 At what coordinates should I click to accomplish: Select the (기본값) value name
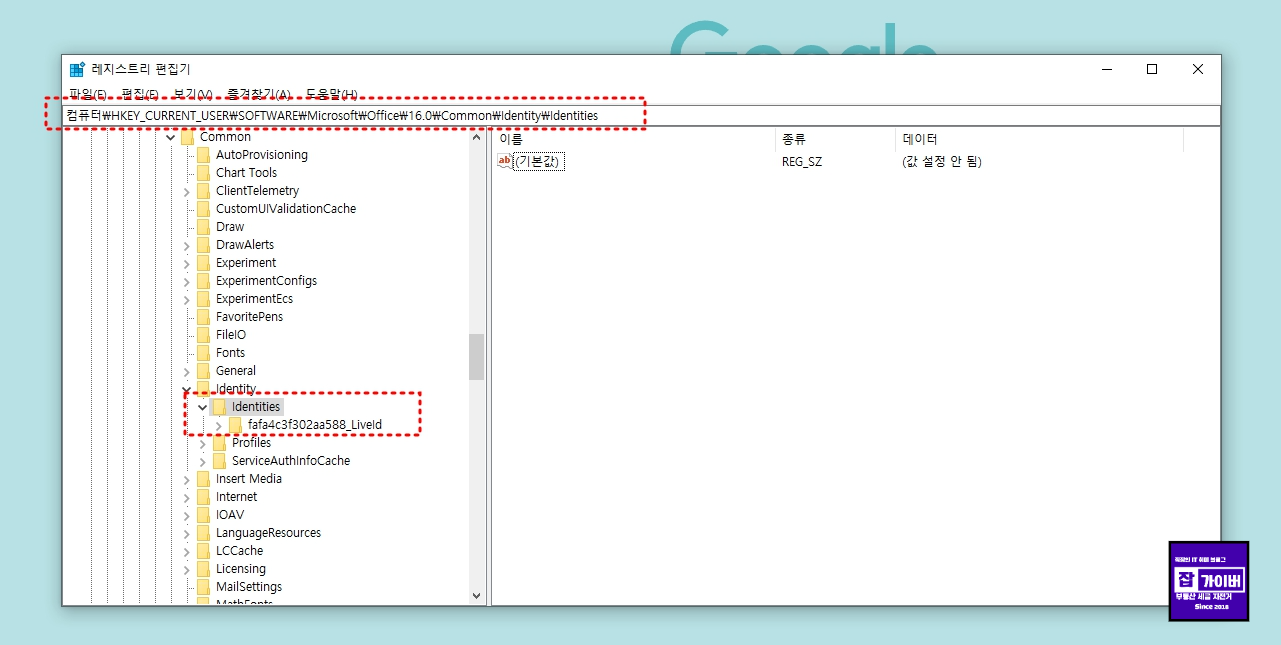point(539,161)
